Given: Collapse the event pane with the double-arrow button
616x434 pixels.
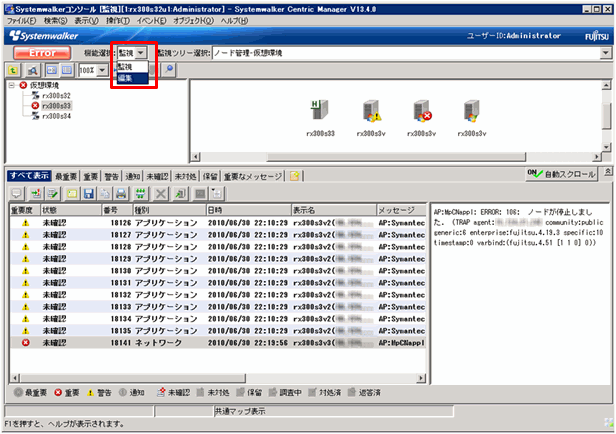Looking at the screenshot, I should (x=608, y=172).
